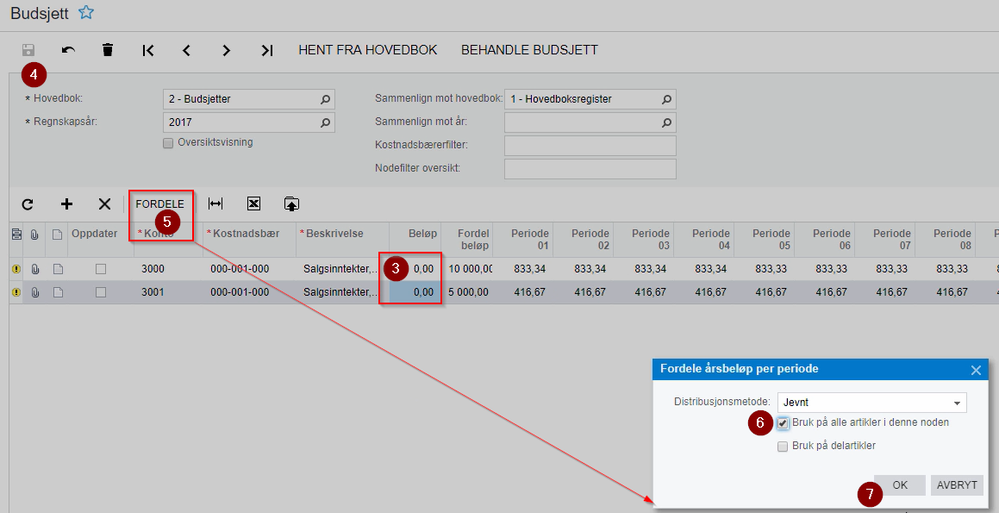Click Fordel beløp cell 5 000,00

click(x=466, y=293)
